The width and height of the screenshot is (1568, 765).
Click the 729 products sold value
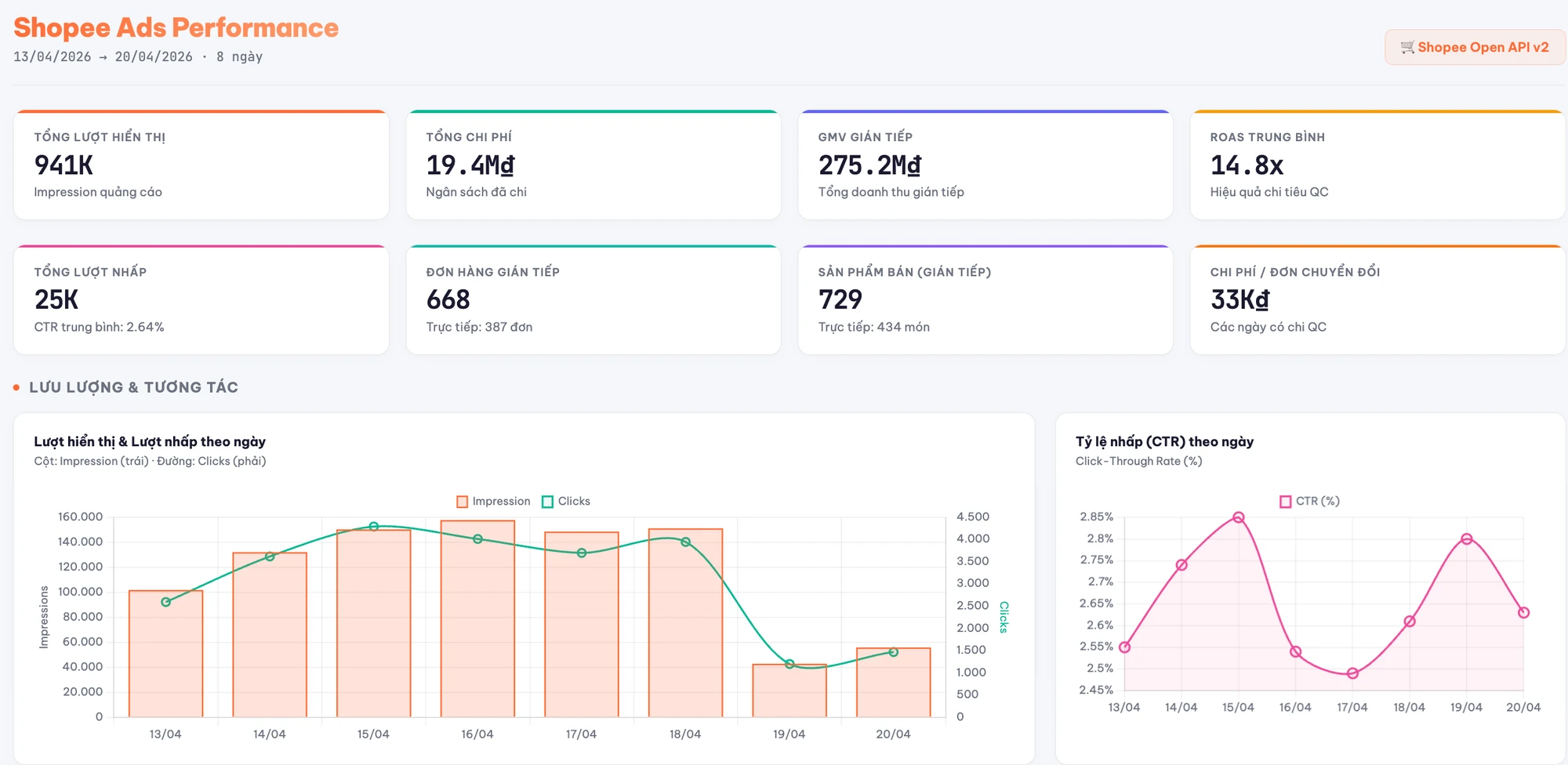(840, 299)
